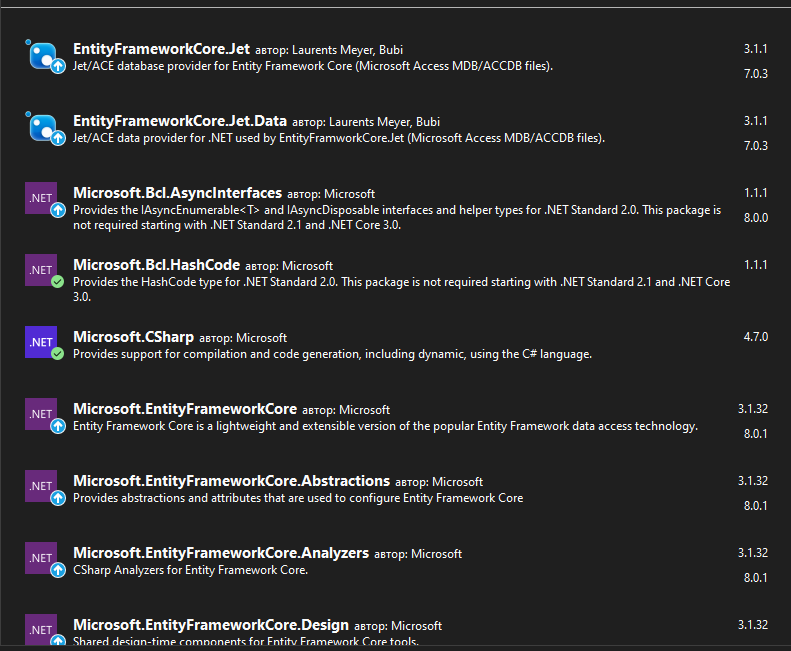791x651 pixels.
Task: Click author Microsoft of Microsoft.CSharp
Action: 262,338
